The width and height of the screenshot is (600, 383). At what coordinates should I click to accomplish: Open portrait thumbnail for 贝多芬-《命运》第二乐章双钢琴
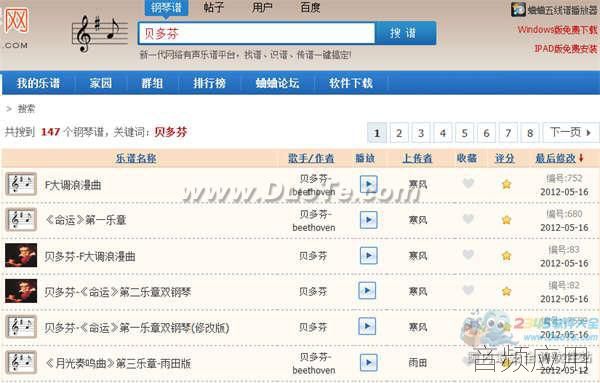click(21, 291)
